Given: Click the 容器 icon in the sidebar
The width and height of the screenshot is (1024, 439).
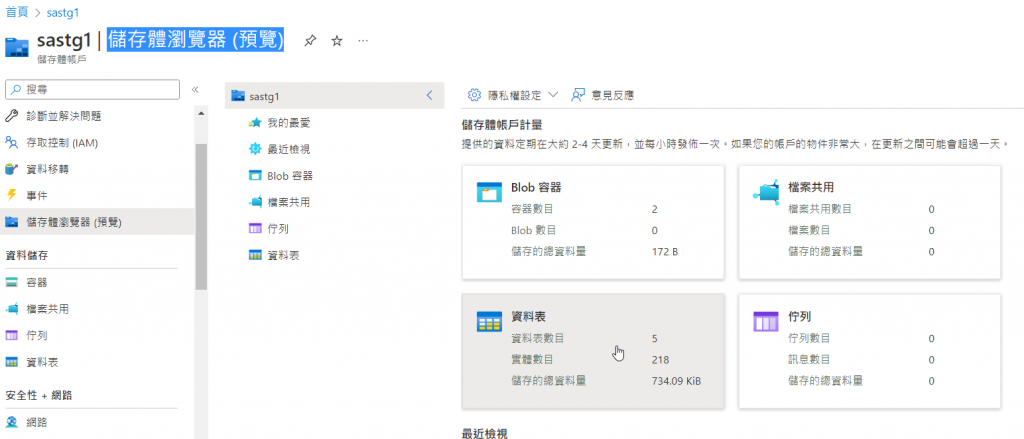Looking at the screenshot, I should (x=11, y=283).
